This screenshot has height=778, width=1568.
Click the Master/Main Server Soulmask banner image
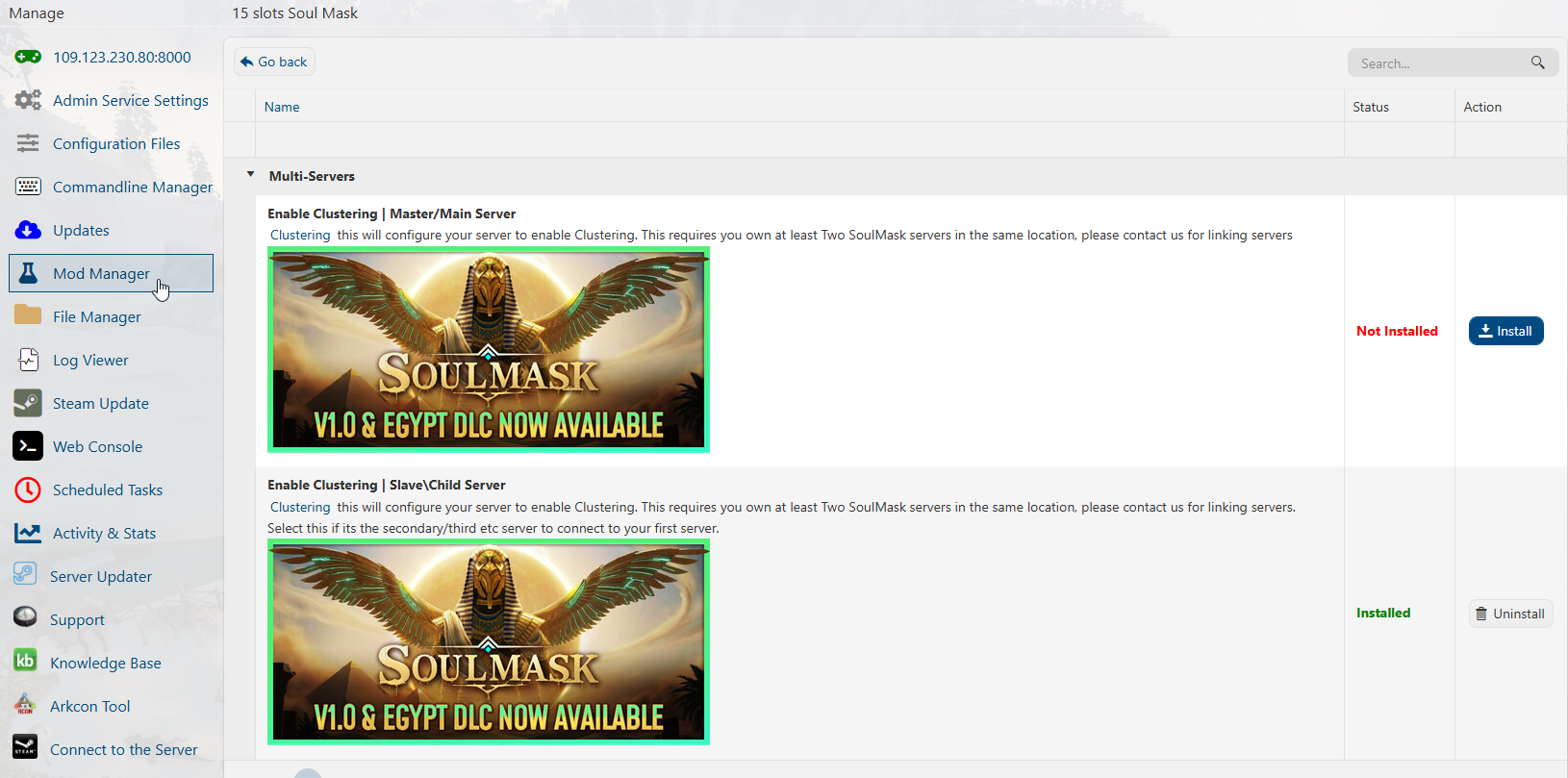pyautogui.click(x=489, y=350)
